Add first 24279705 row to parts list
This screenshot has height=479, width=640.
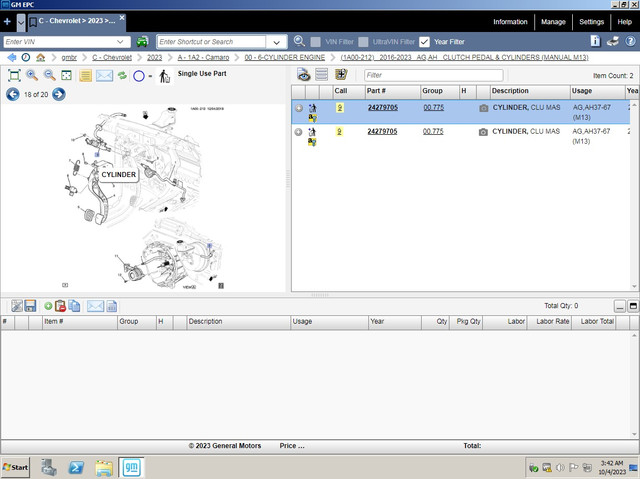(299, 108)
